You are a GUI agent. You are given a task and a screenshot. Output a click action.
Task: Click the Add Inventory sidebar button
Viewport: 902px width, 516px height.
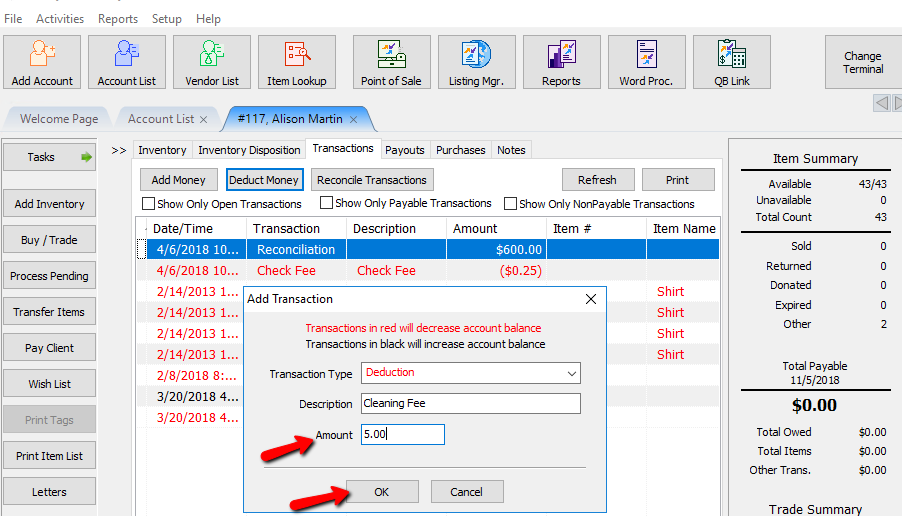(x=49, y=204)
